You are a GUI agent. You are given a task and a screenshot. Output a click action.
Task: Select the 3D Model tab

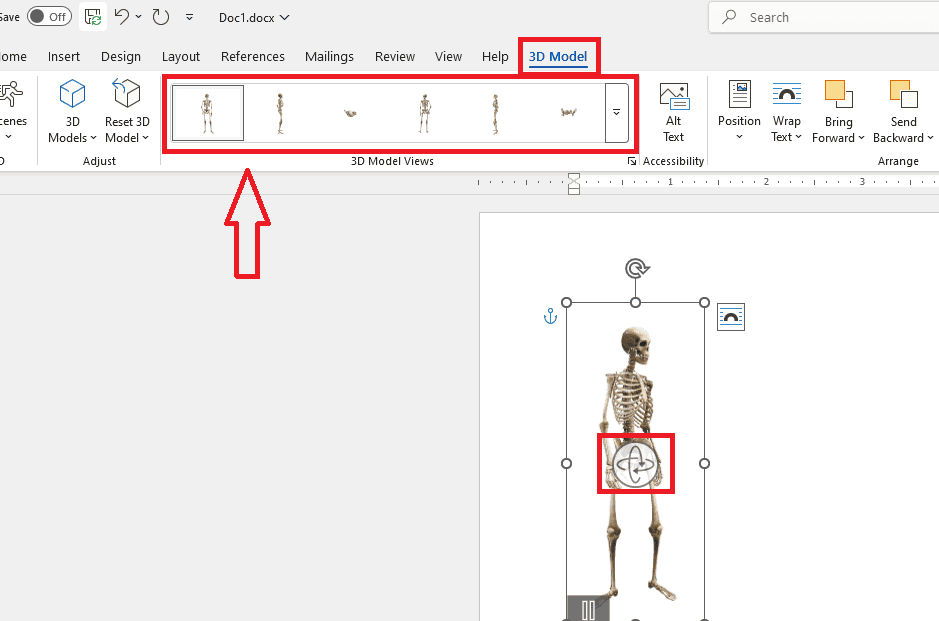(558, 56)
